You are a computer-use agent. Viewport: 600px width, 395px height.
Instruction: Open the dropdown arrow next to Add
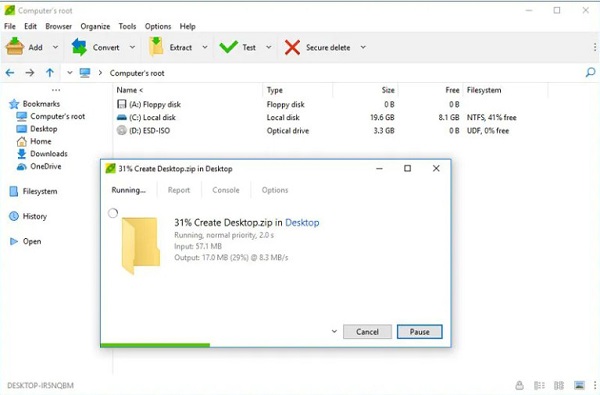point(55,47)
